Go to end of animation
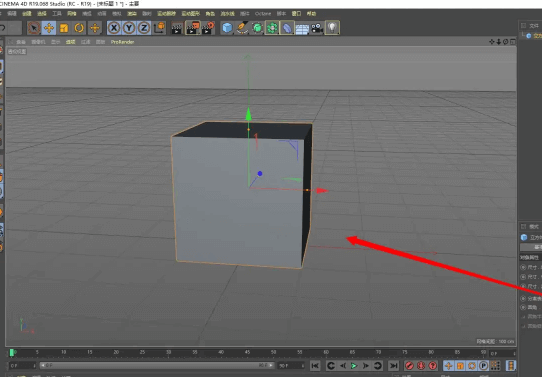This screenshot has width=542, height=377. (x=393, y=365)
